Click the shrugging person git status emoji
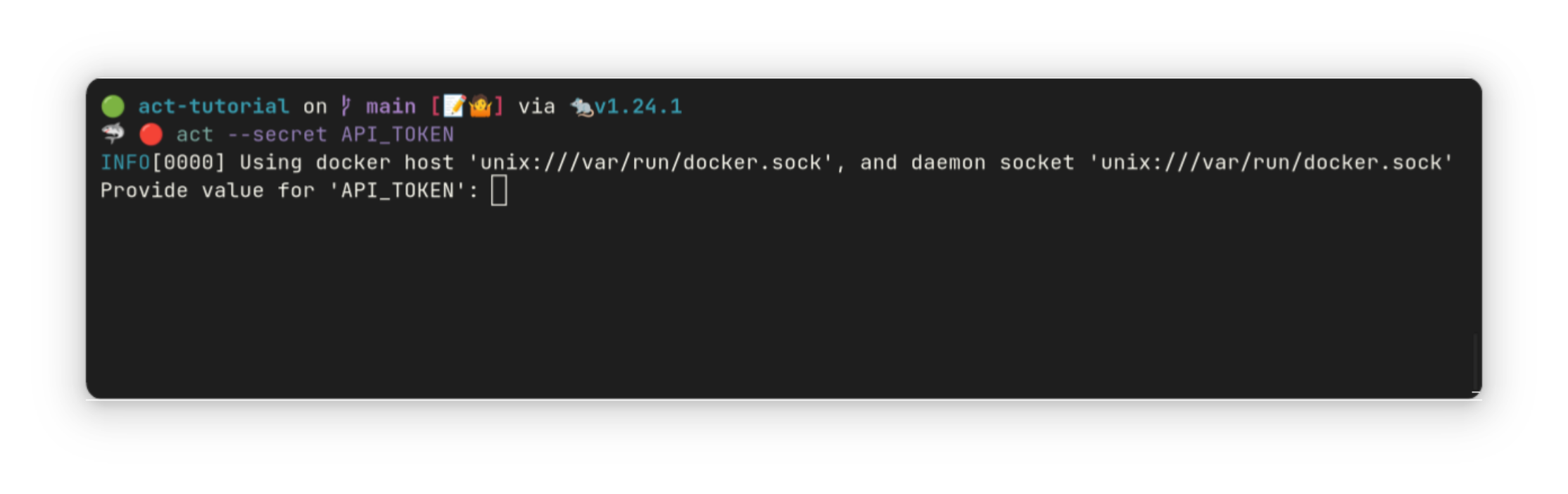1568x494 pixels. tap(480, 106)
